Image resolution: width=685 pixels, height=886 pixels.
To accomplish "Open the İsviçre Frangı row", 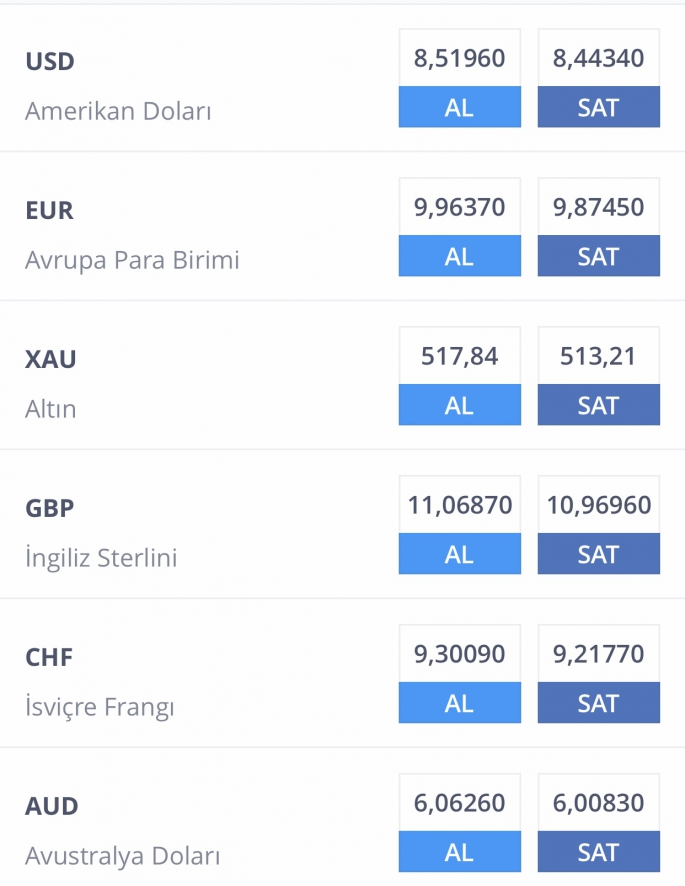I will pyautogui.click(x=342, y=674).
